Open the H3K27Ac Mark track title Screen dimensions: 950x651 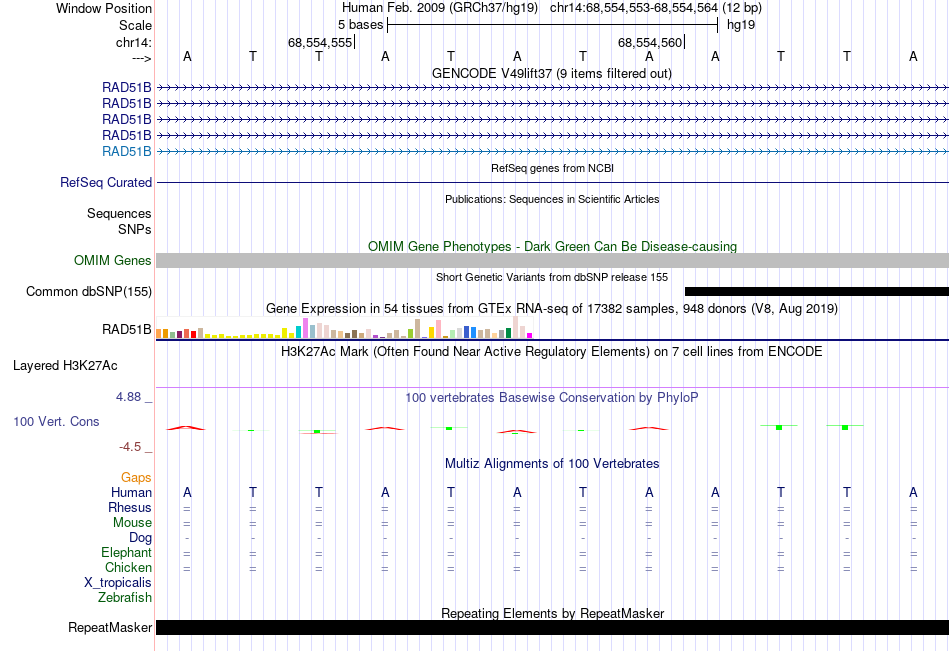[552, 352]
